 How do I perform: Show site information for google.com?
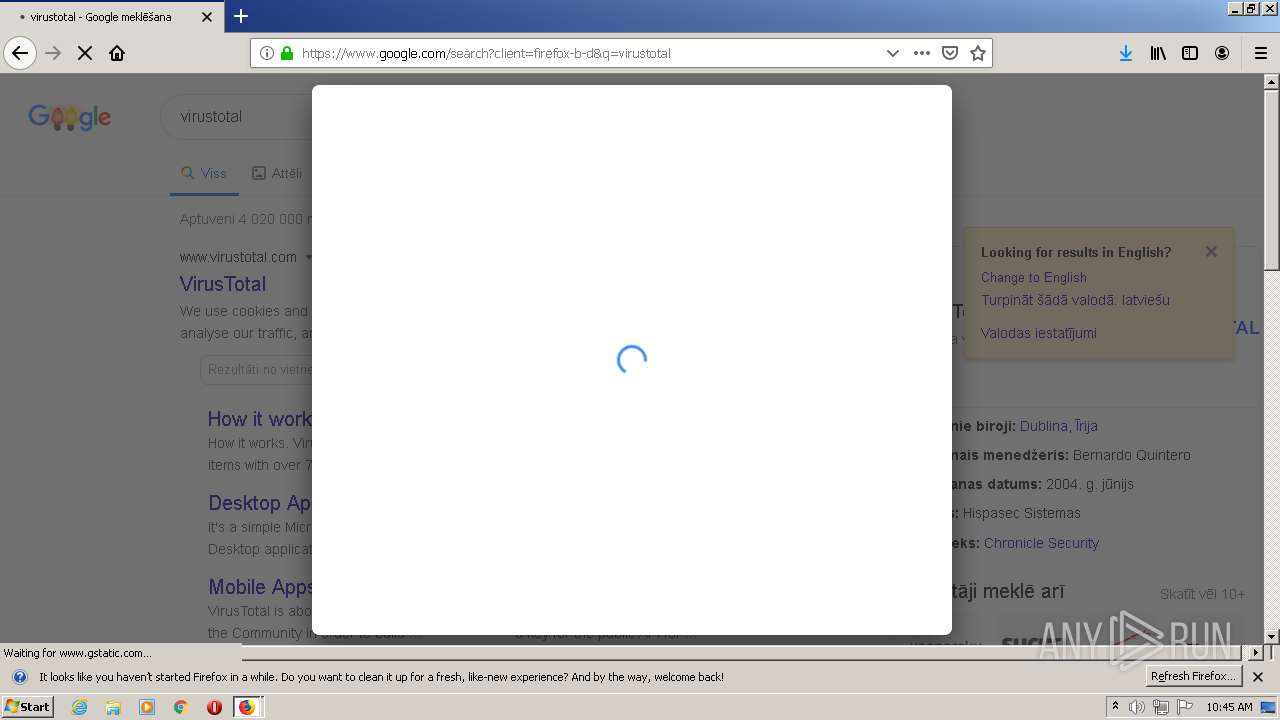pyautogui.click(x=267, y=53)
